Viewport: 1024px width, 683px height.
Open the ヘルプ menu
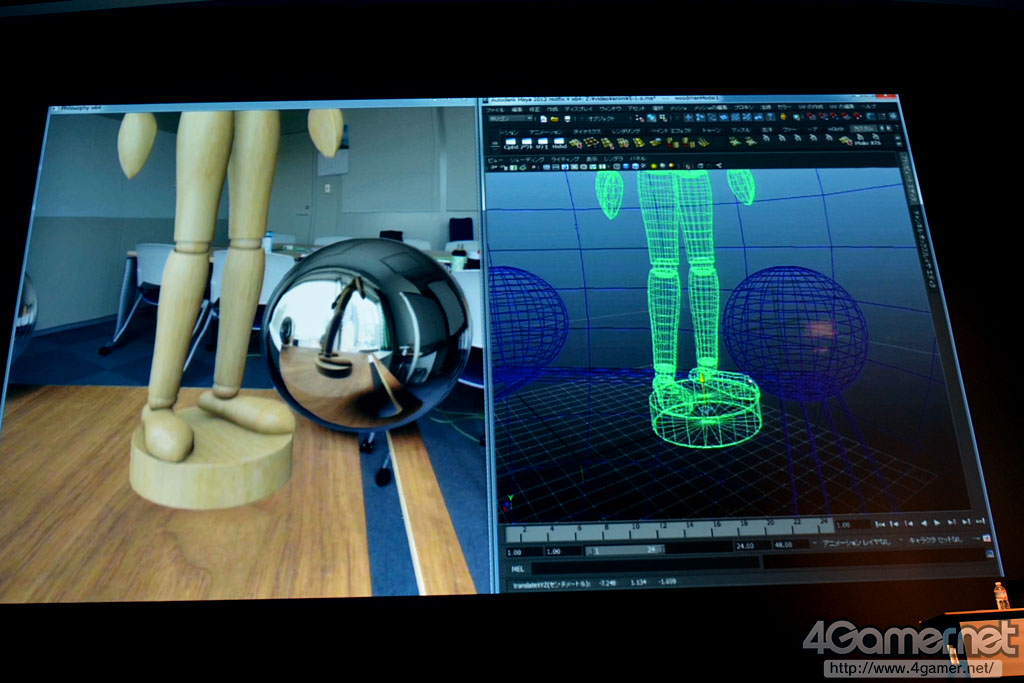pos(868,106)
